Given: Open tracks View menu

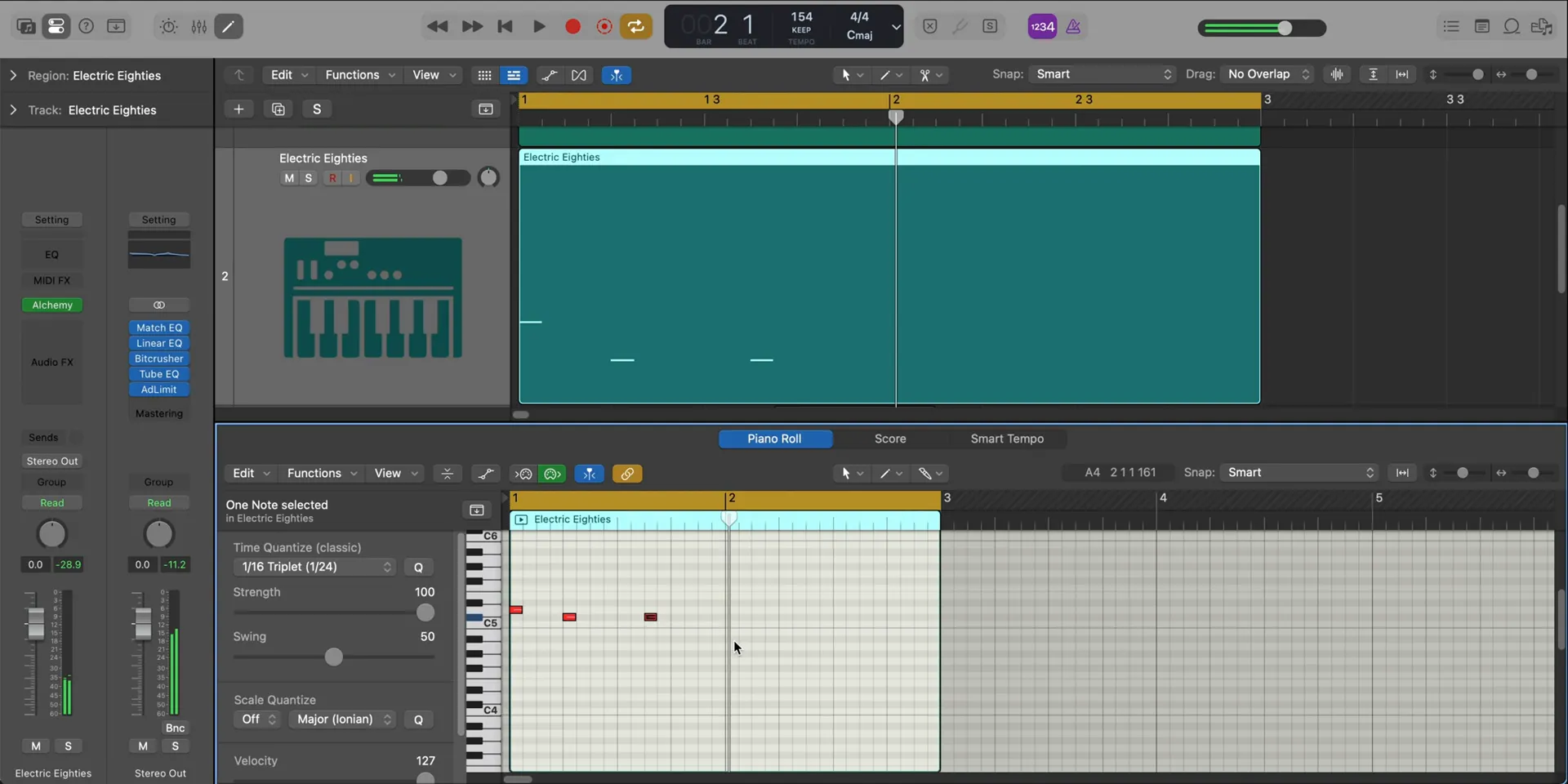Looking at the screenshot, I should point(434,74).
